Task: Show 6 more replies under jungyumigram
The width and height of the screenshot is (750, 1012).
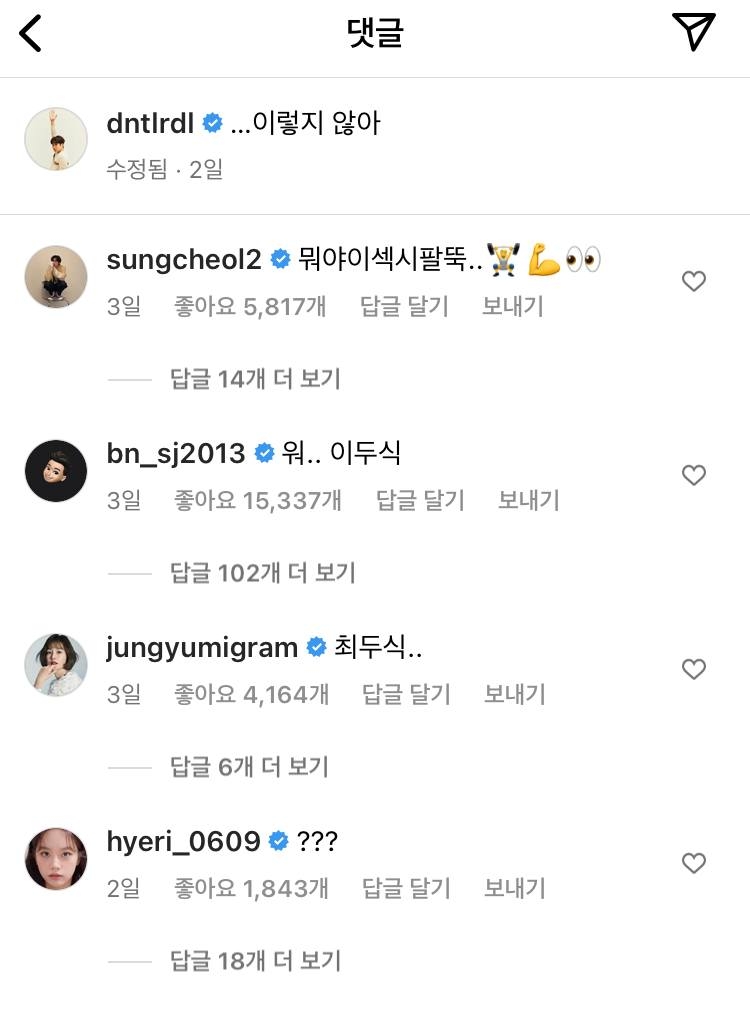Action: (249, 767)
